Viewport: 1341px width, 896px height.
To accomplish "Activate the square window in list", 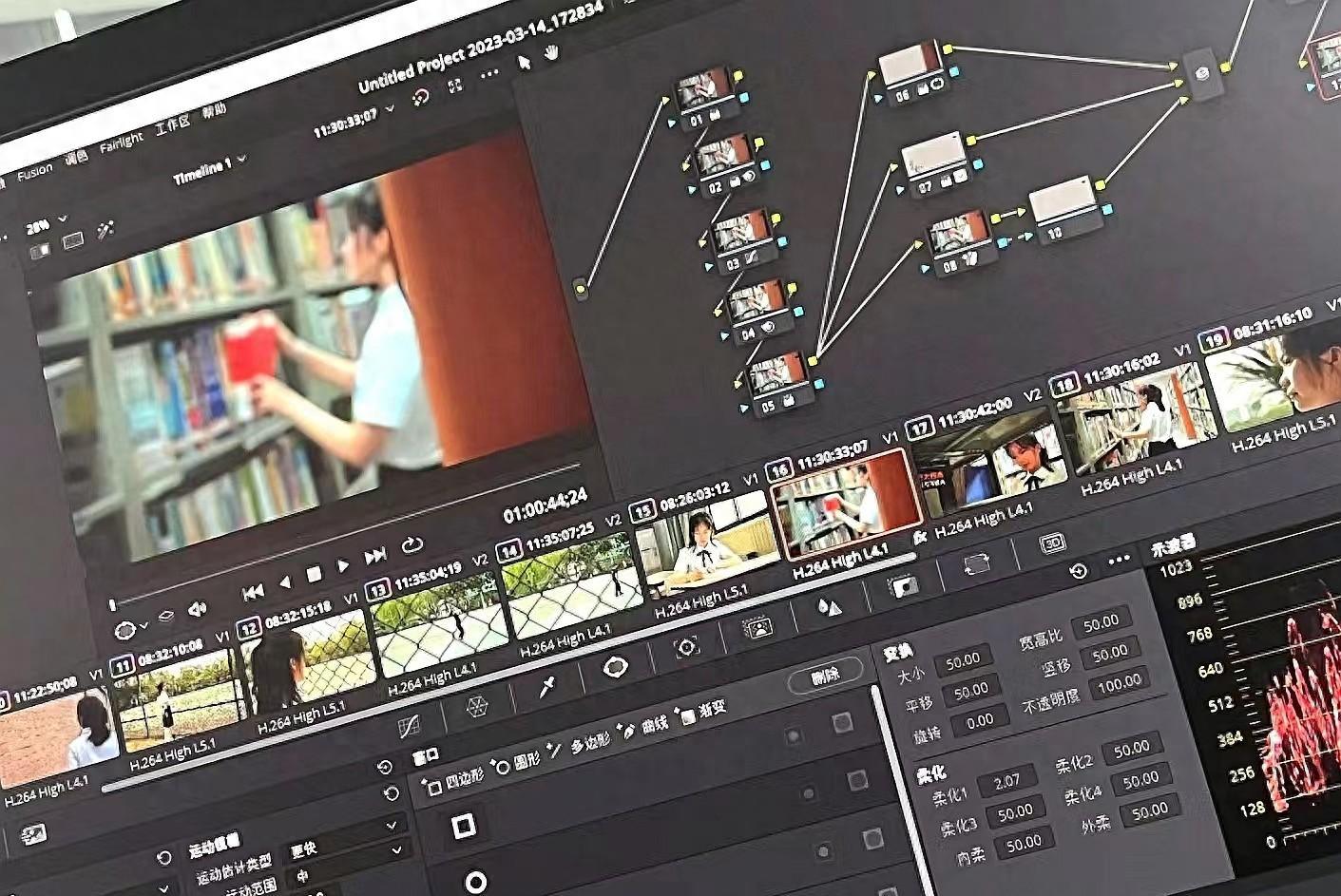I will click(463, 827).
